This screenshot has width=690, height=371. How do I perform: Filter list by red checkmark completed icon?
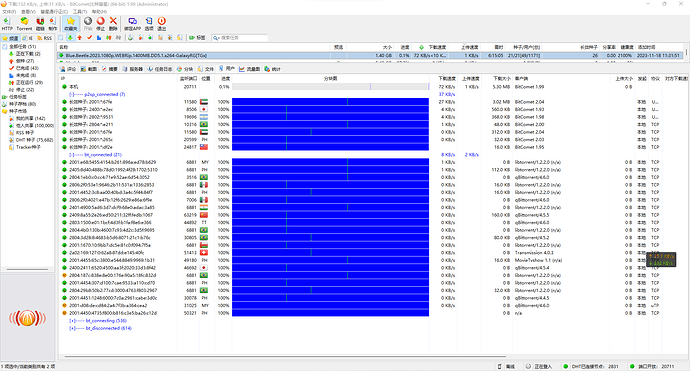89,38
